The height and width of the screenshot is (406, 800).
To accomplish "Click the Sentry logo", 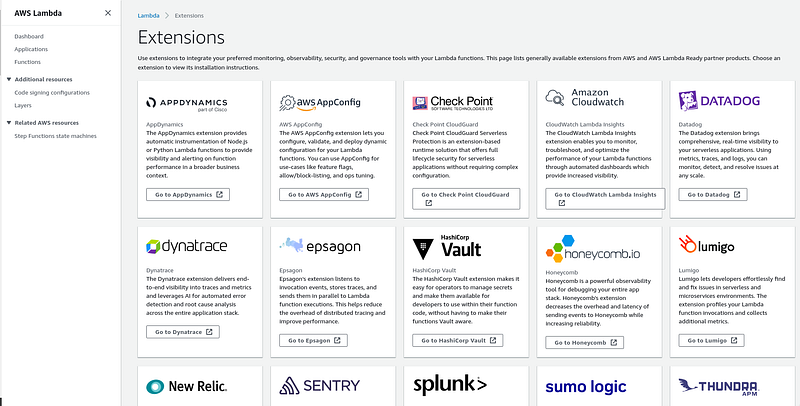I will tap(320, 386).
